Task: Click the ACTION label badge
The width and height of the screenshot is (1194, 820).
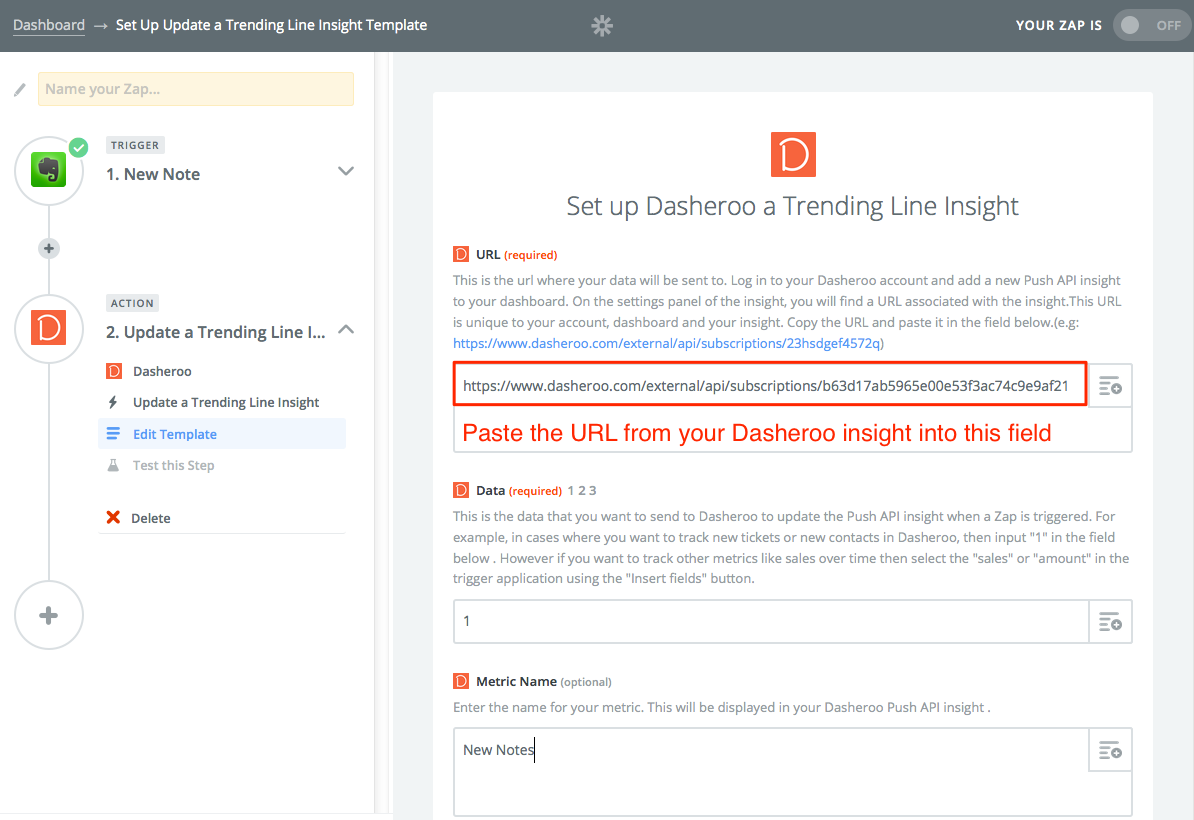Action: coord(132,303)
